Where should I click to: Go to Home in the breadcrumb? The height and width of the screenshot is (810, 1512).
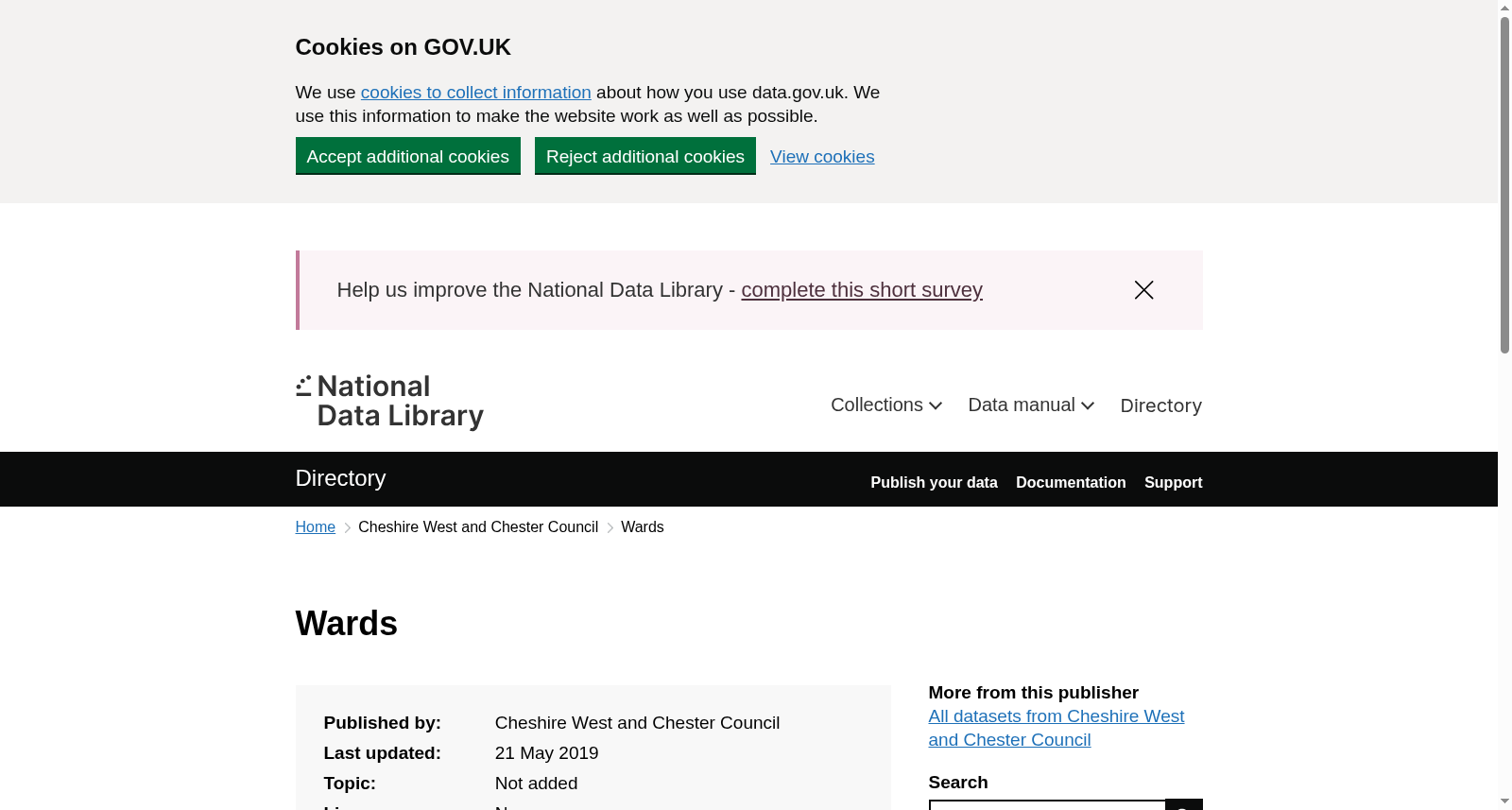pos(316,527)
